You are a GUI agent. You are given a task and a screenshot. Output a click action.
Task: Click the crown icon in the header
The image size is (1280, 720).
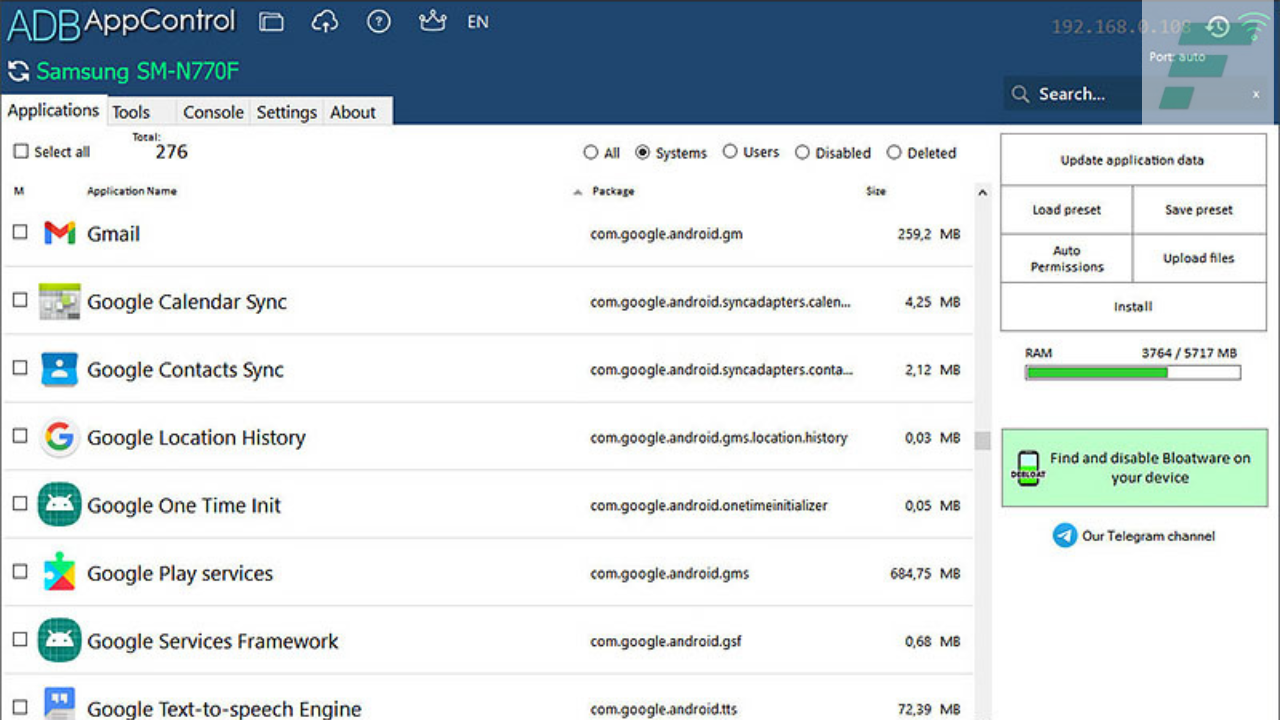coord(432,21)
